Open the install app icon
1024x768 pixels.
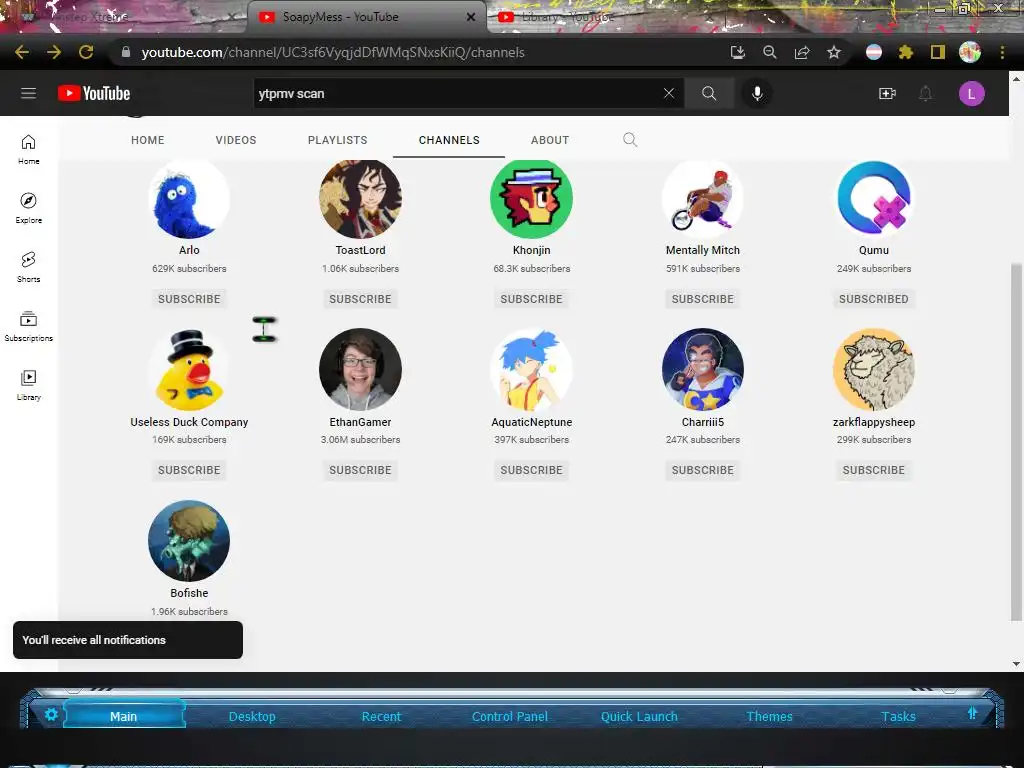pos(738,52)
